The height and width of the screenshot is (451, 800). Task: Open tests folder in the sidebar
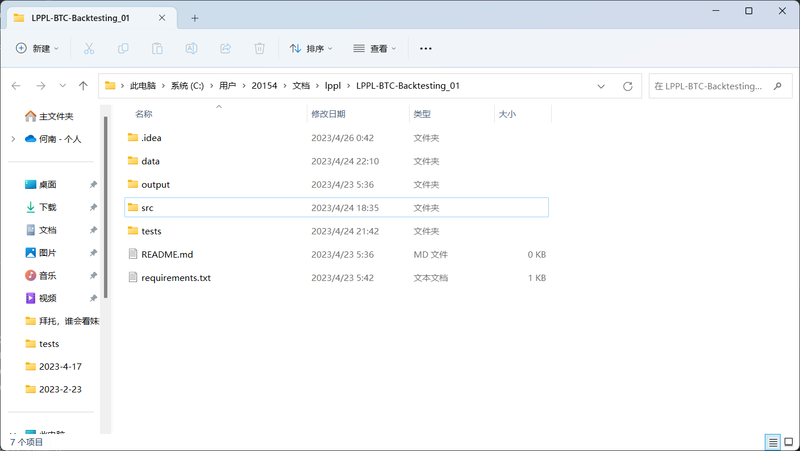42,344
